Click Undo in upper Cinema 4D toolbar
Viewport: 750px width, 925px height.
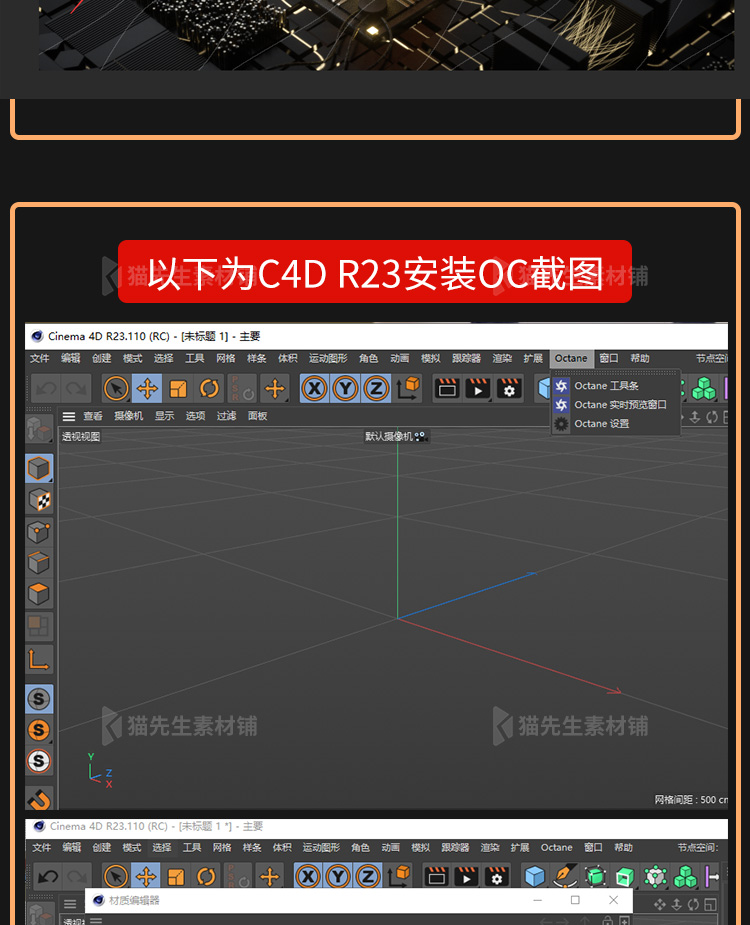[46, 389]
